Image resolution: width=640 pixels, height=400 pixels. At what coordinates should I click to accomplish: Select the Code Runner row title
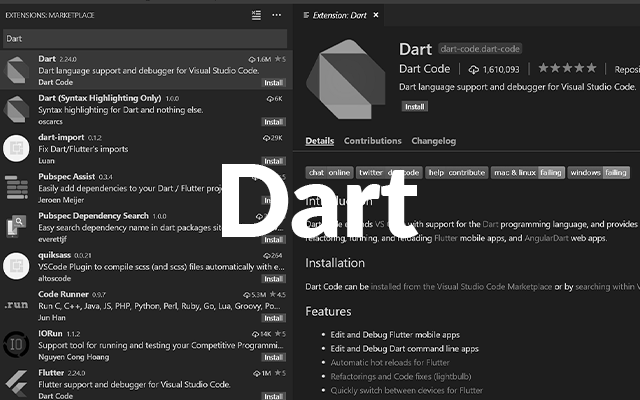pyautogui.click(x=63, y=294)
